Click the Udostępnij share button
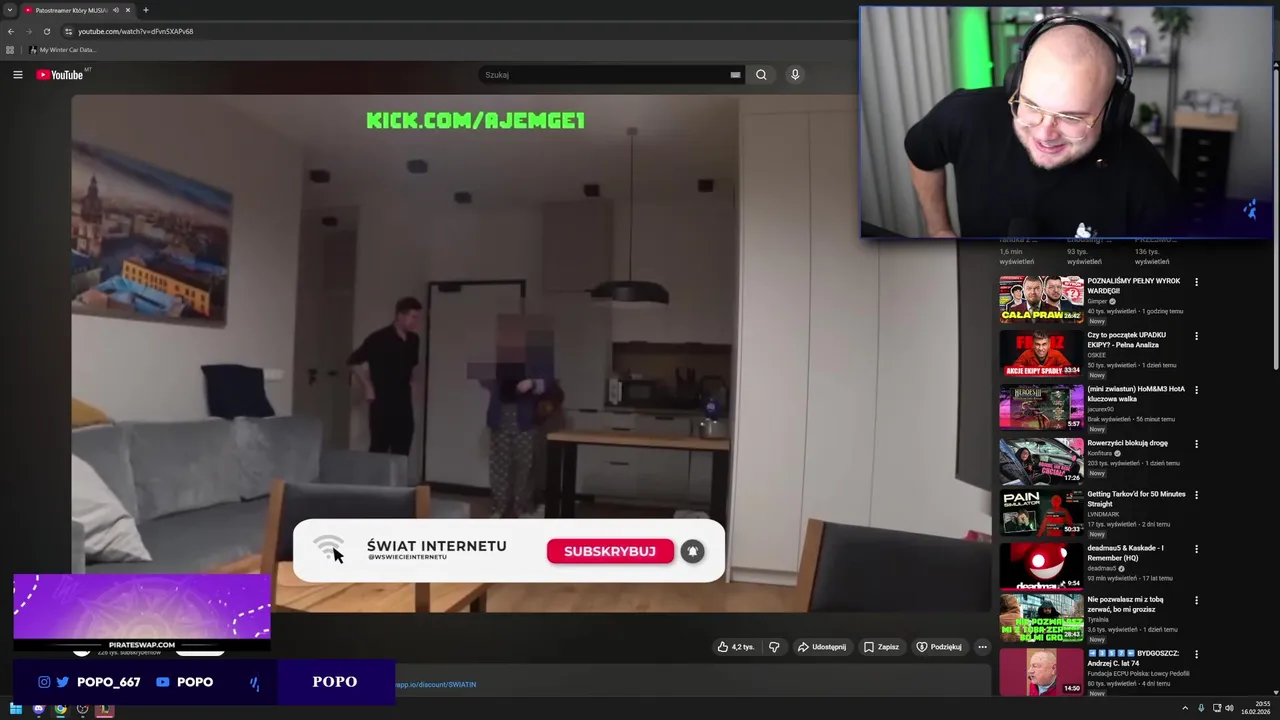Screen dimensions: 1280x720 click(821, 647)
